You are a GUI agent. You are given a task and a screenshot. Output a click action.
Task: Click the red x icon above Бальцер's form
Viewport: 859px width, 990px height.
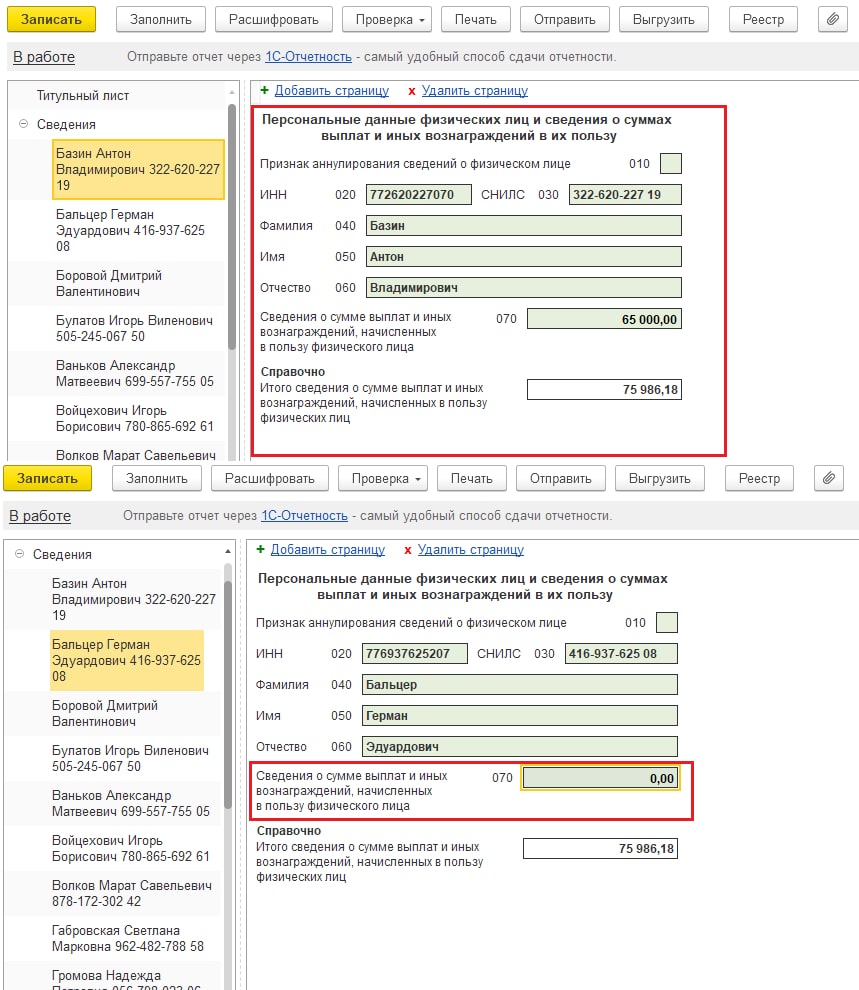[x=407, y=549]
